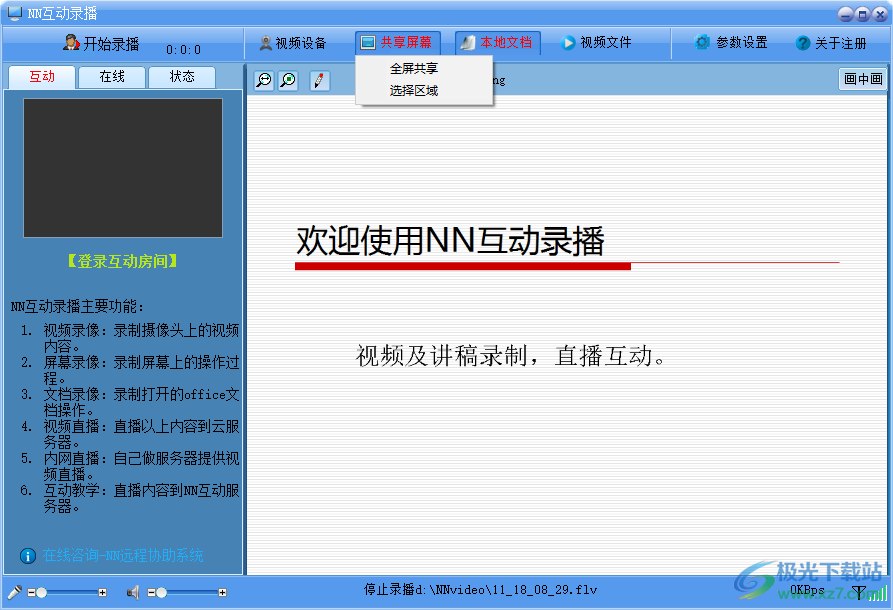
Task: Click feature item 3 文档录像
Action: [130, 402]
